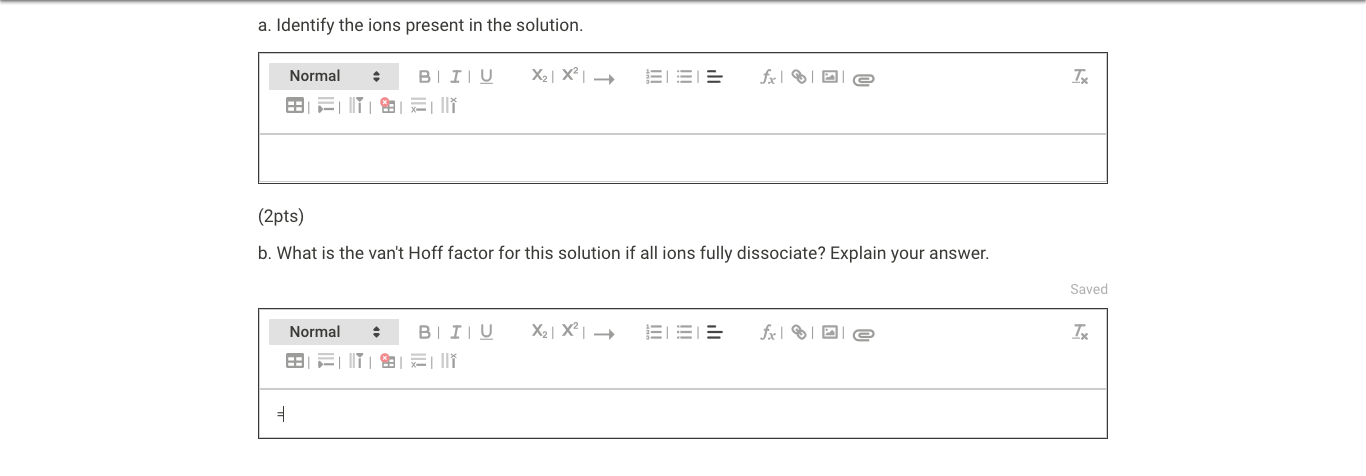Open Normal style dropdown for question a

pyautogui.click(x=333, y=77)
